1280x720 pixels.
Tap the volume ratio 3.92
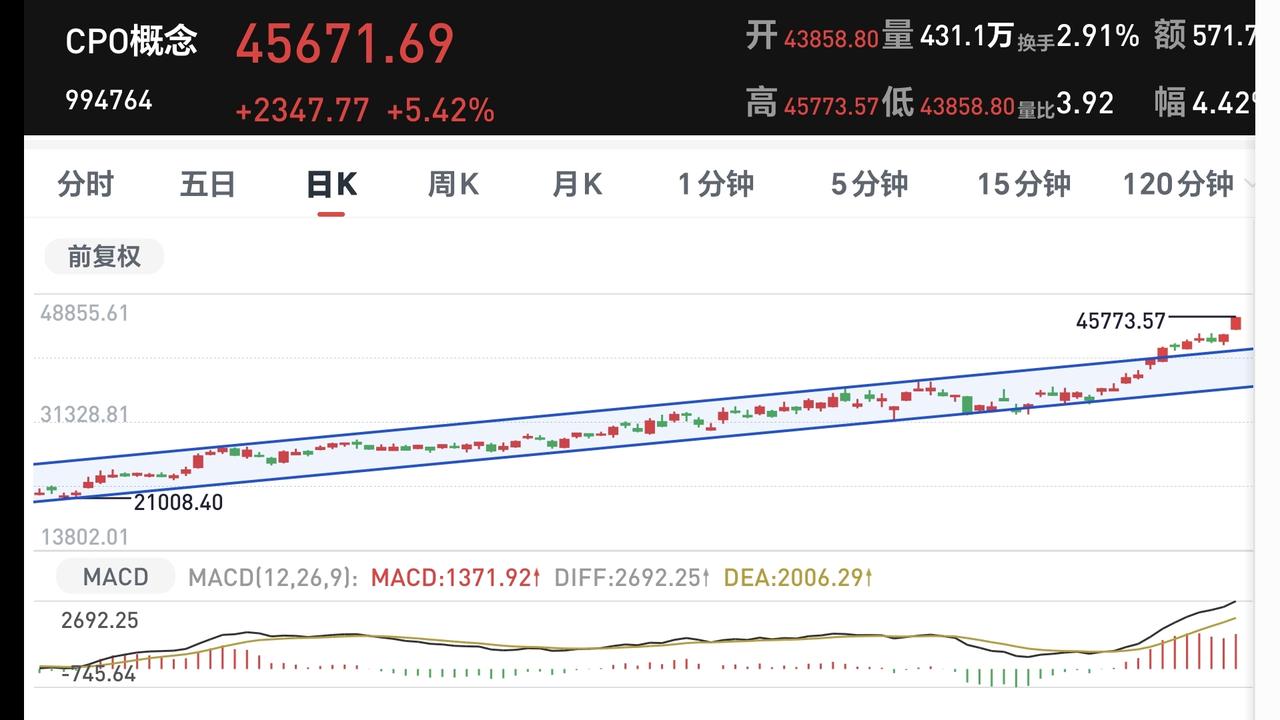coord(1085,103)
